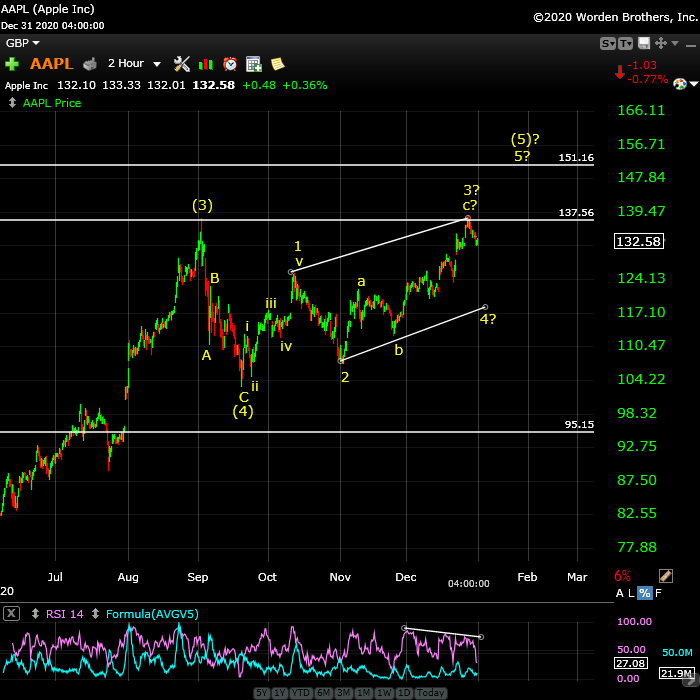700x700 pixels.
Task: Select the 95.15 horizontal line label
Action: [579, 425]
